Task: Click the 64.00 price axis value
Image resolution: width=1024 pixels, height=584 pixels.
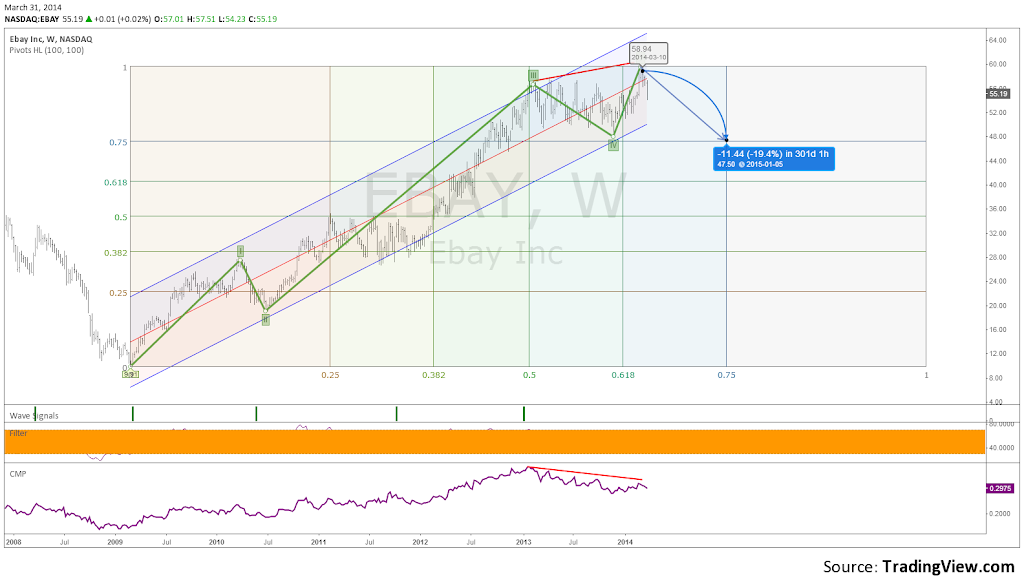Action: (997, 41)
